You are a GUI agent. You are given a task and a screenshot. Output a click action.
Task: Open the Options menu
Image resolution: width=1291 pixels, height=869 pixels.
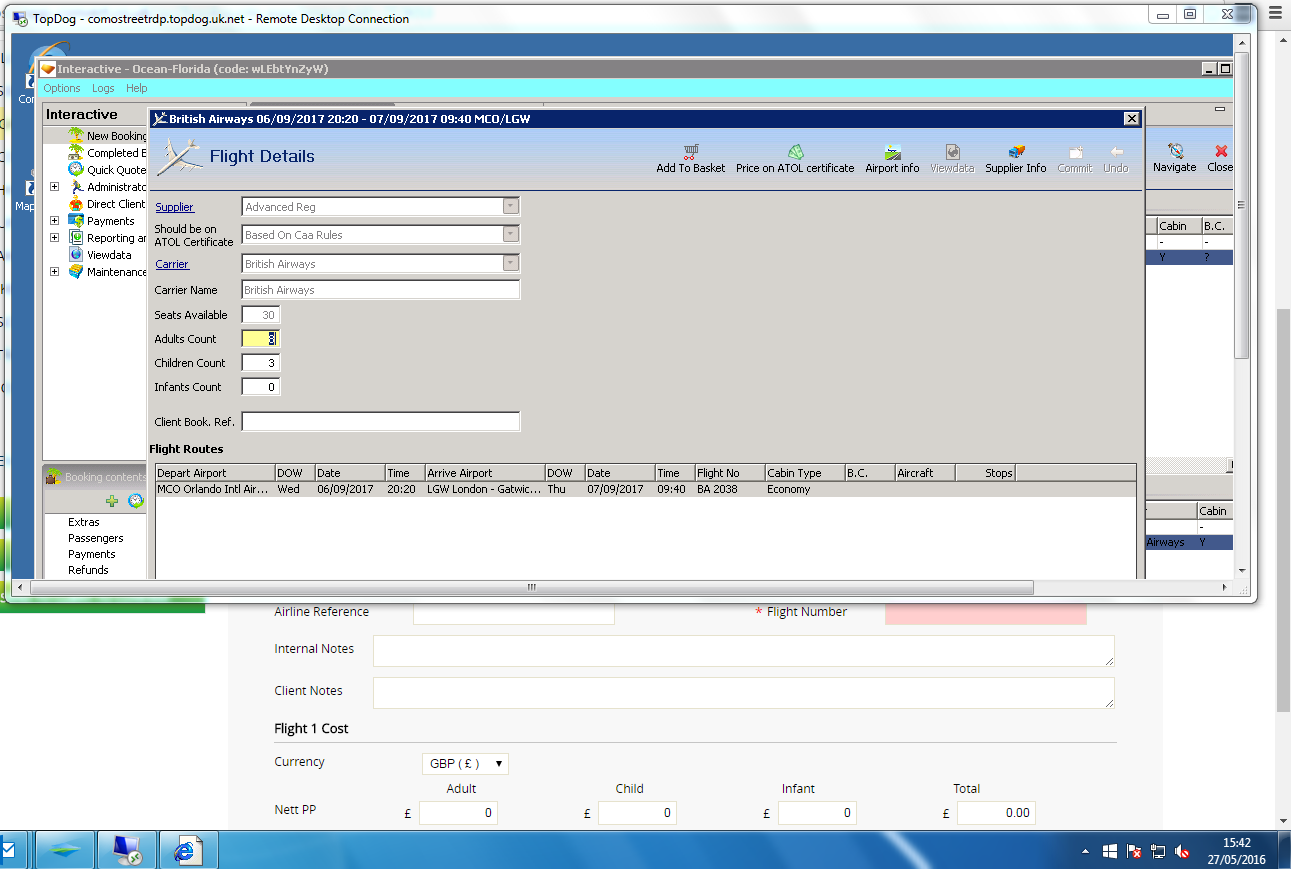coord(62,88)
